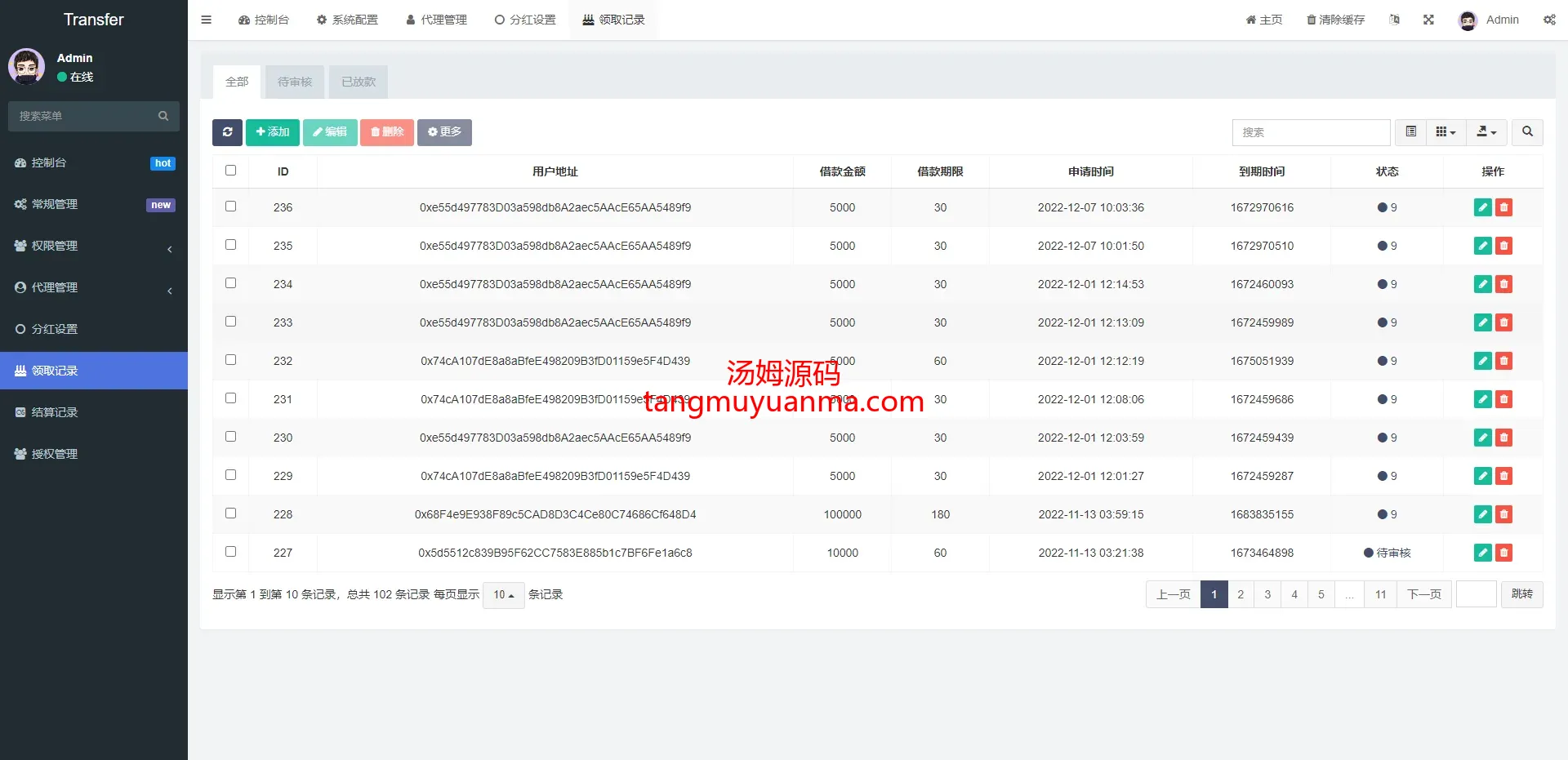Image resolution: width=1568 pixels, height=760 pixels.
Task: Select the checkbox for record 235
Action: [x=230, y=245]
